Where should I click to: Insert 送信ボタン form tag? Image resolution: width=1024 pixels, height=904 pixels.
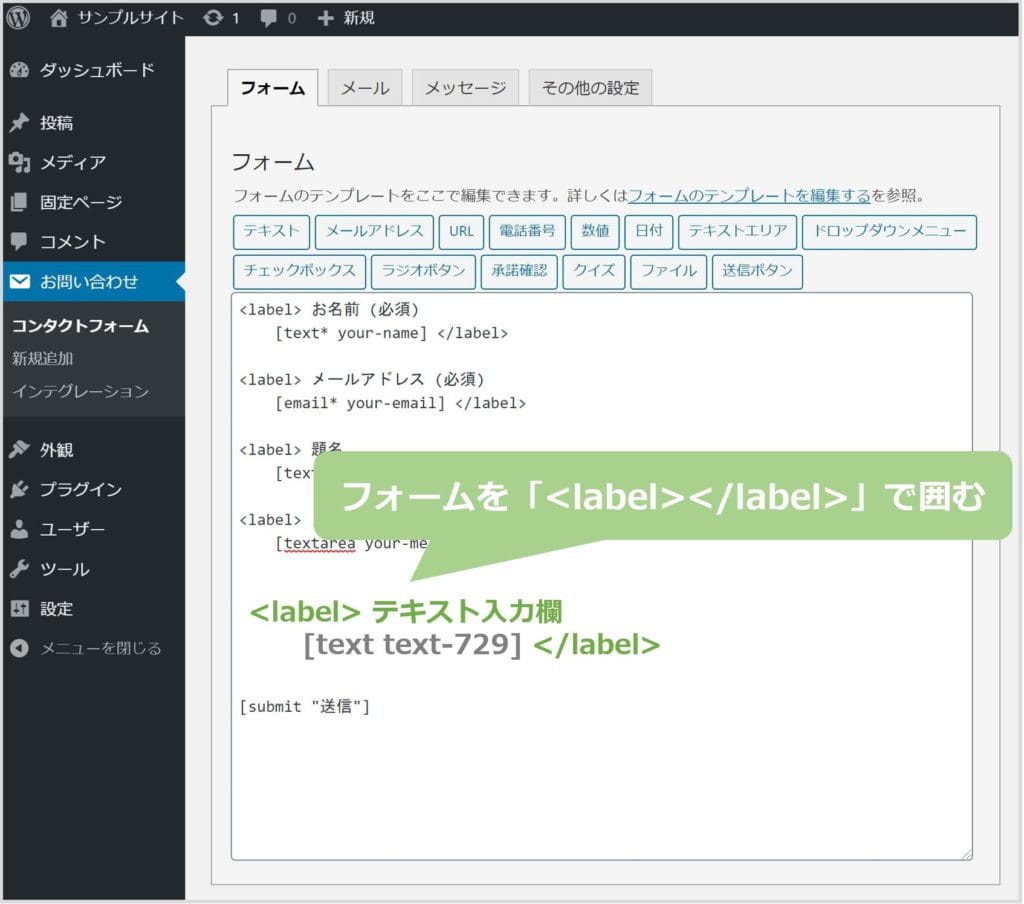click(x=757, y=271)
